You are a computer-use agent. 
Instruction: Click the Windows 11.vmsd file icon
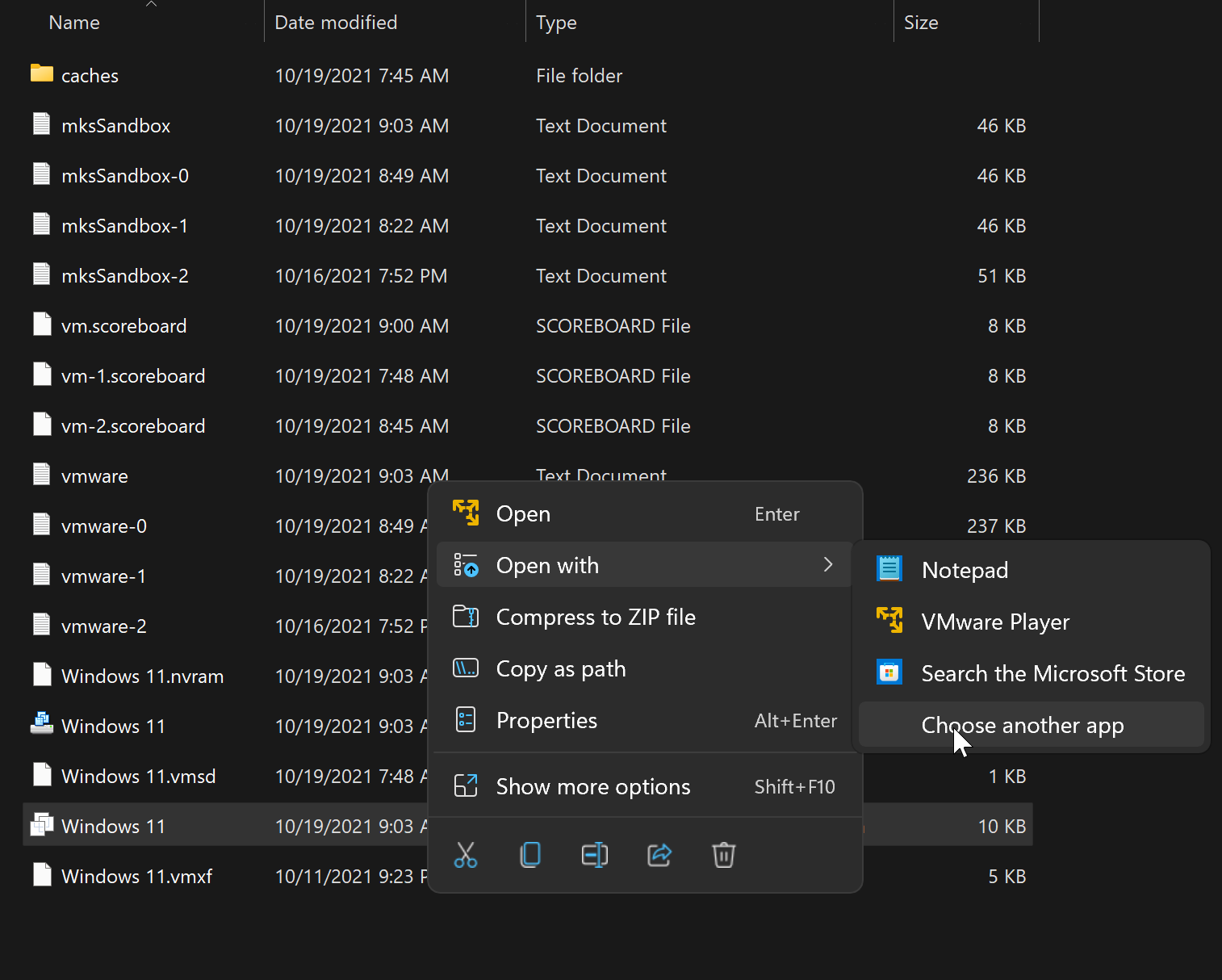[x=42, y=774]
